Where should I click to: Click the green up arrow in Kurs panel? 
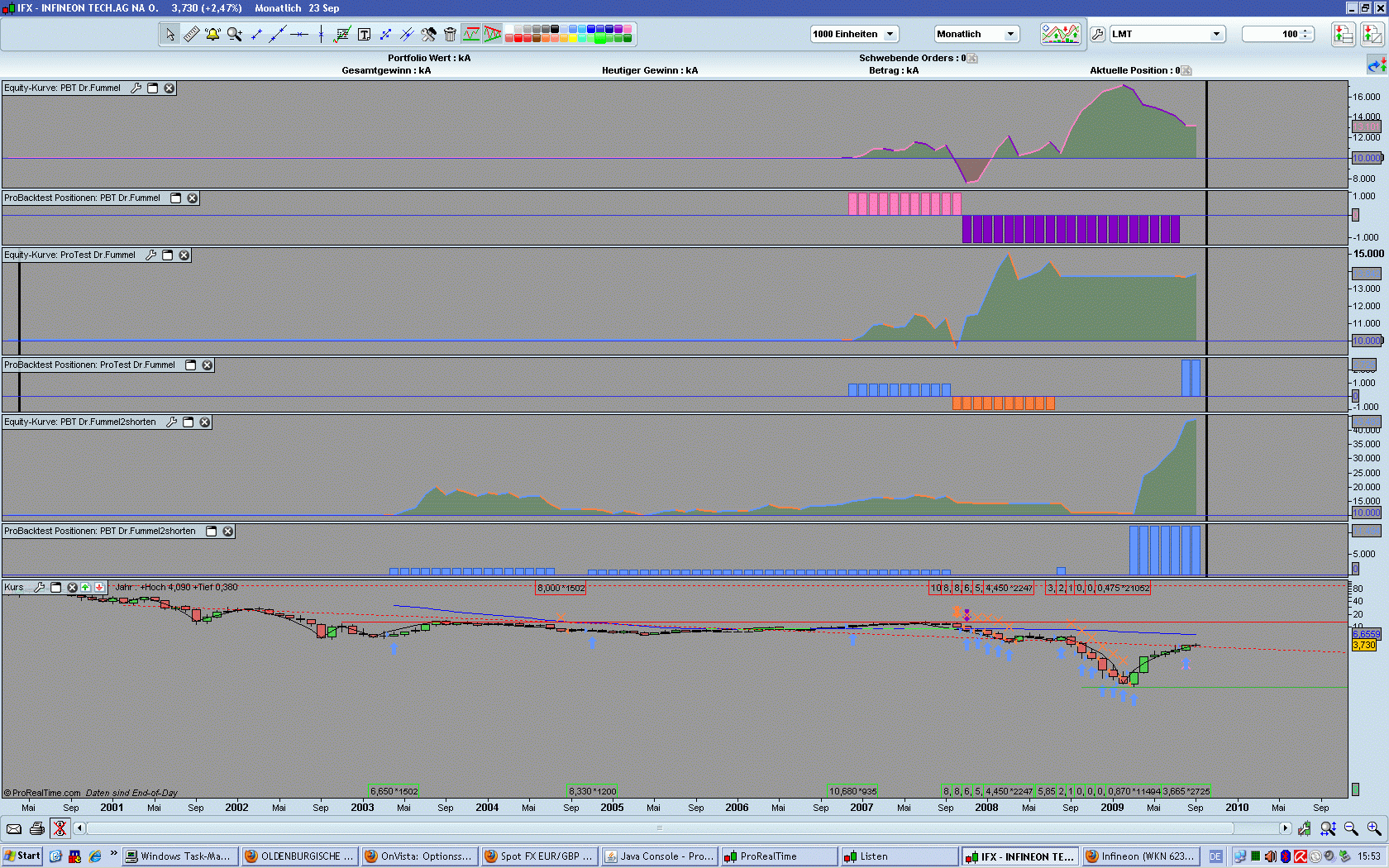pos(85,587)
